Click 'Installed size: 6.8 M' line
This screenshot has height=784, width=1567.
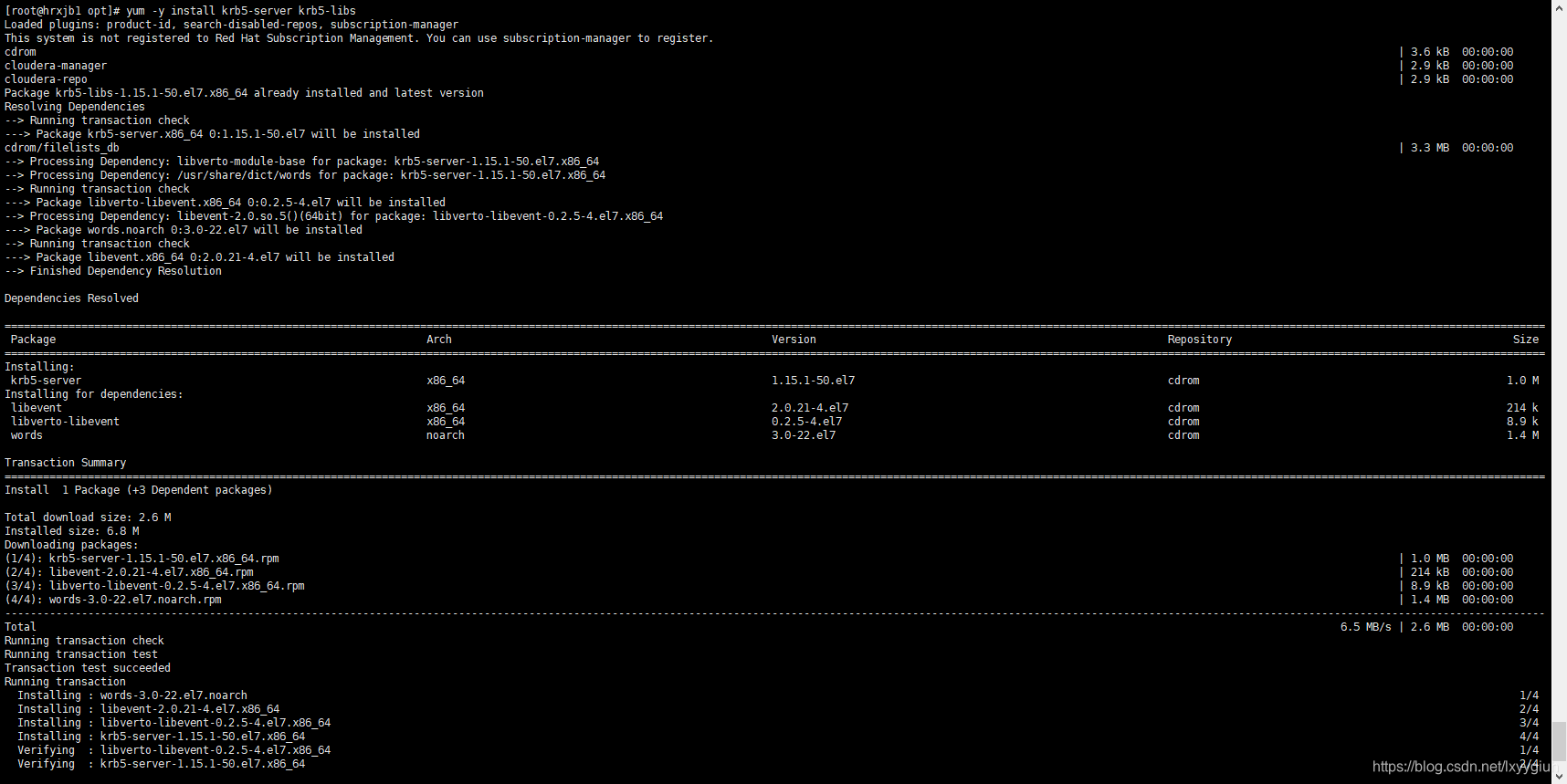click(72, 531)
